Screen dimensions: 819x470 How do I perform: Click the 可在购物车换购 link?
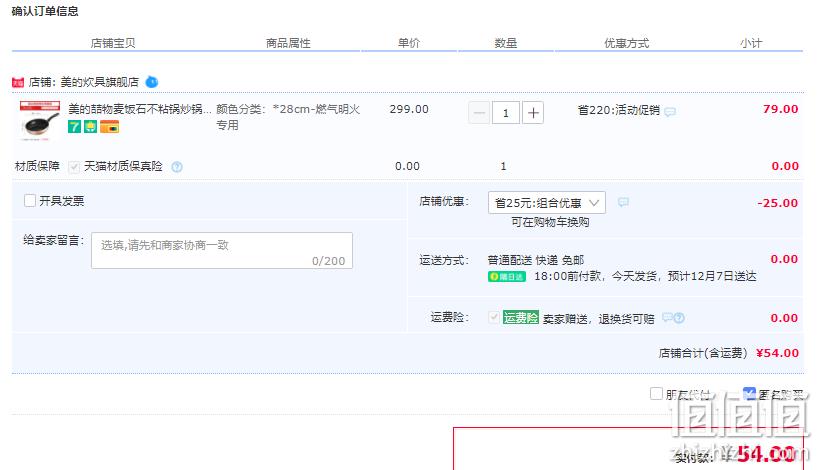(x=550, y=222)
